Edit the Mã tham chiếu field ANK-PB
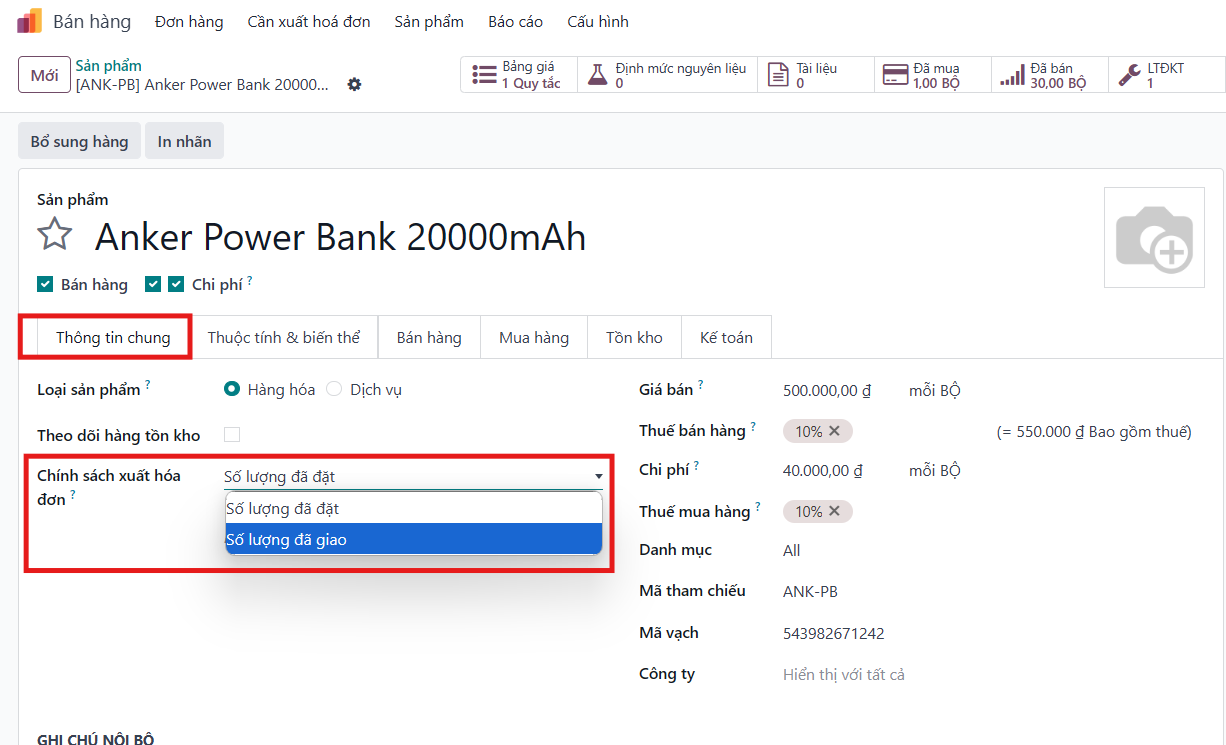This screenshot has width=1226, height=745. point(811,591)
